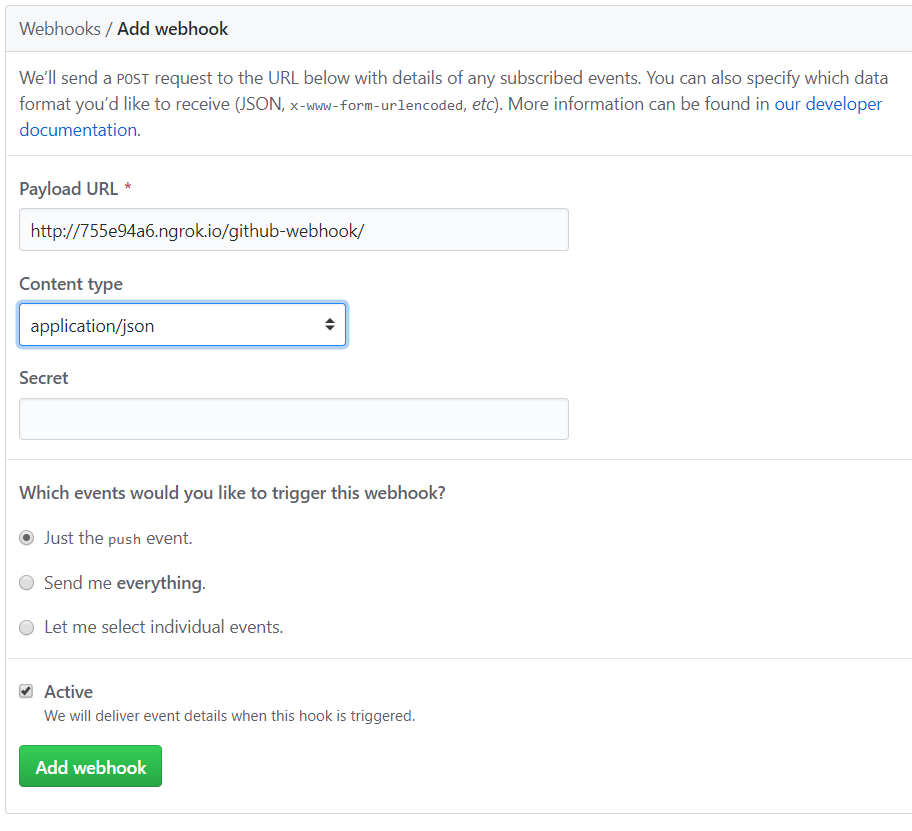Focus the Payload URL input field

[294, 230]
